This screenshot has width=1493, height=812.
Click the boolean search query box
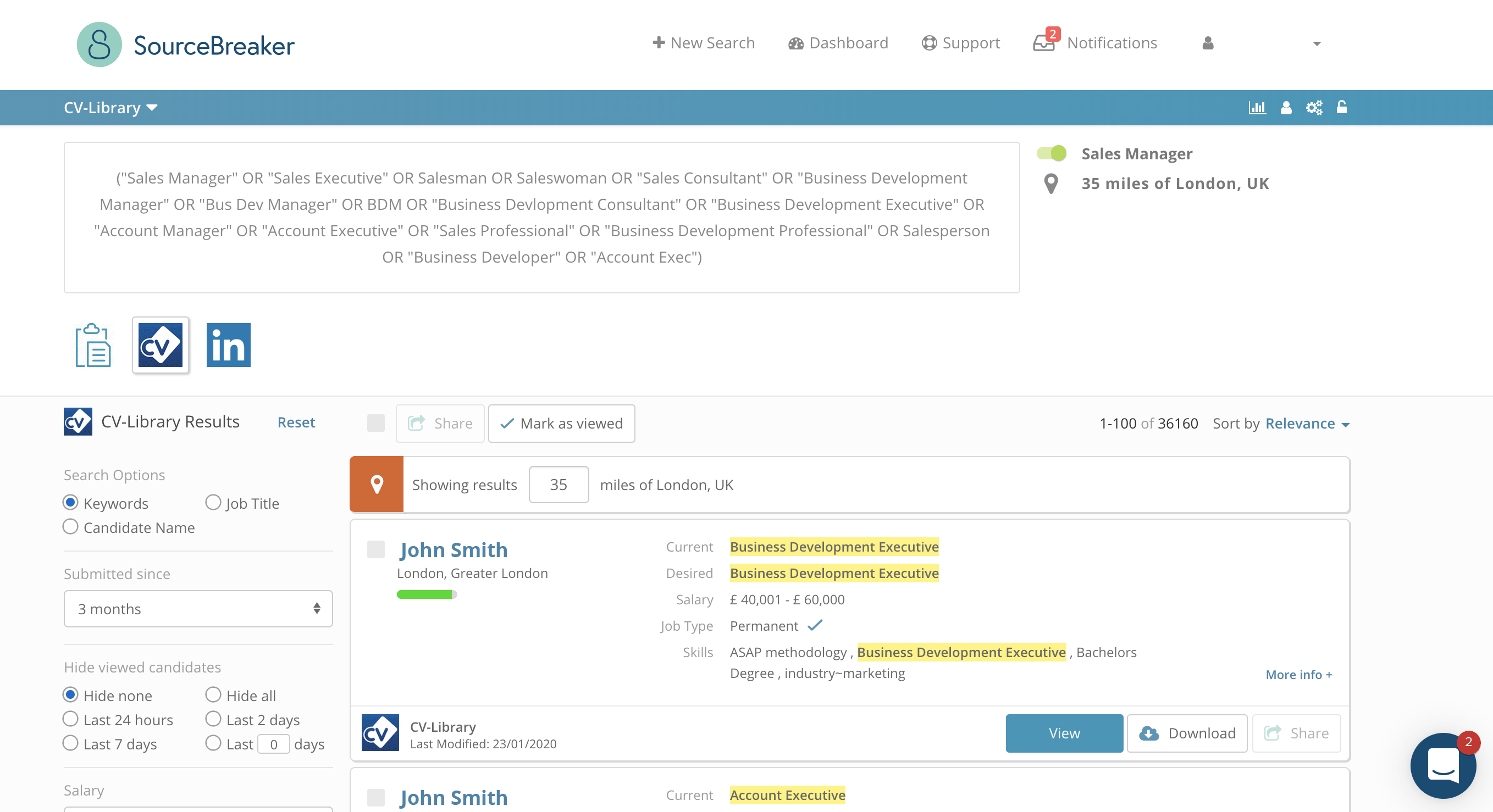coord(542,217)
